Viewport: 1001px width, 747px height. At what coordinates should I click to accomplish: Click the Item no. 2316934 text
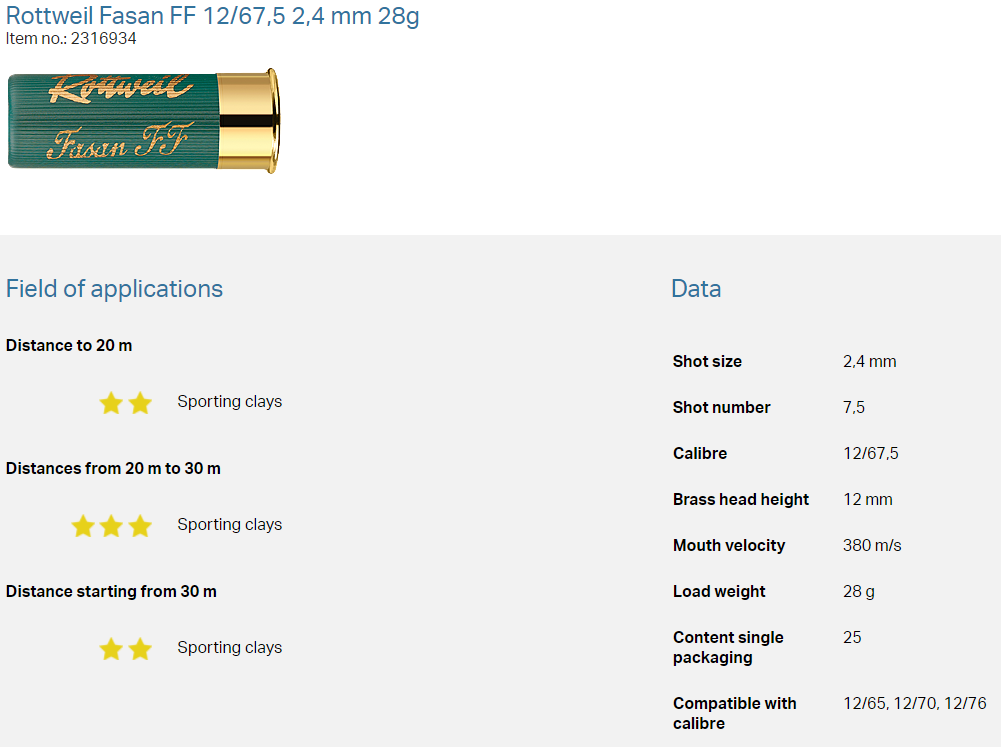(71, 39)
